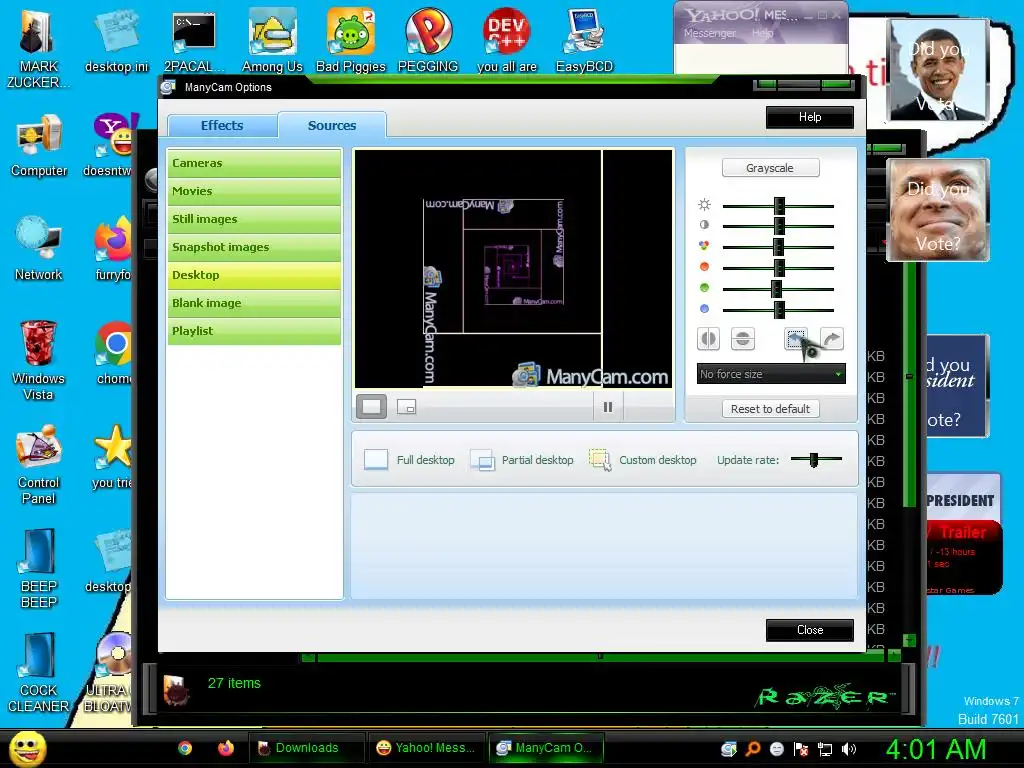Select Cameras in the source list
This screenshot has width=1024, height=768.
coord(254,163)
